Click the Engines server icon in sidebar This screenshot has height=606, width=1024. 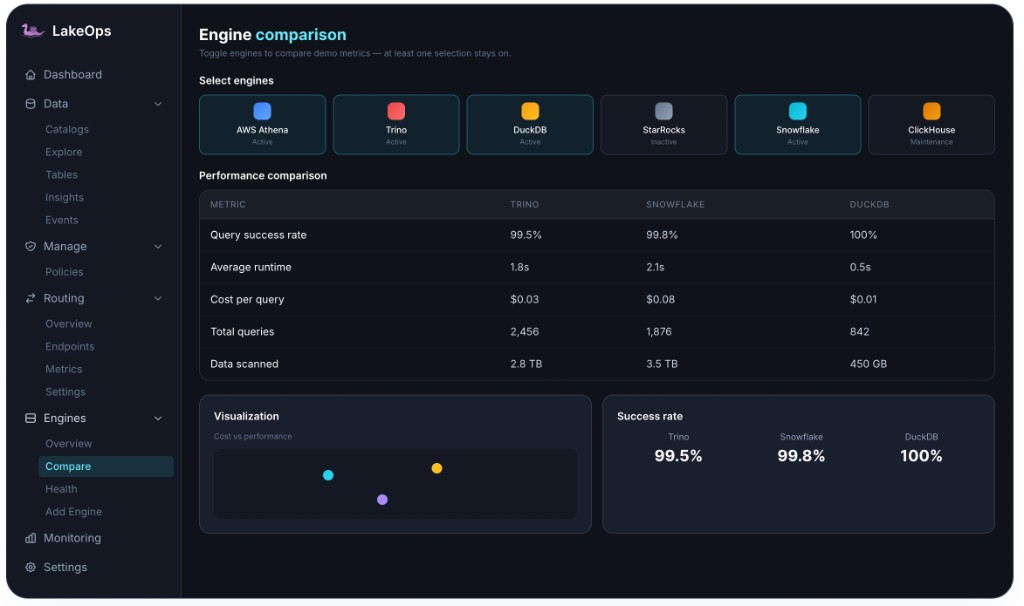[30, 418]
